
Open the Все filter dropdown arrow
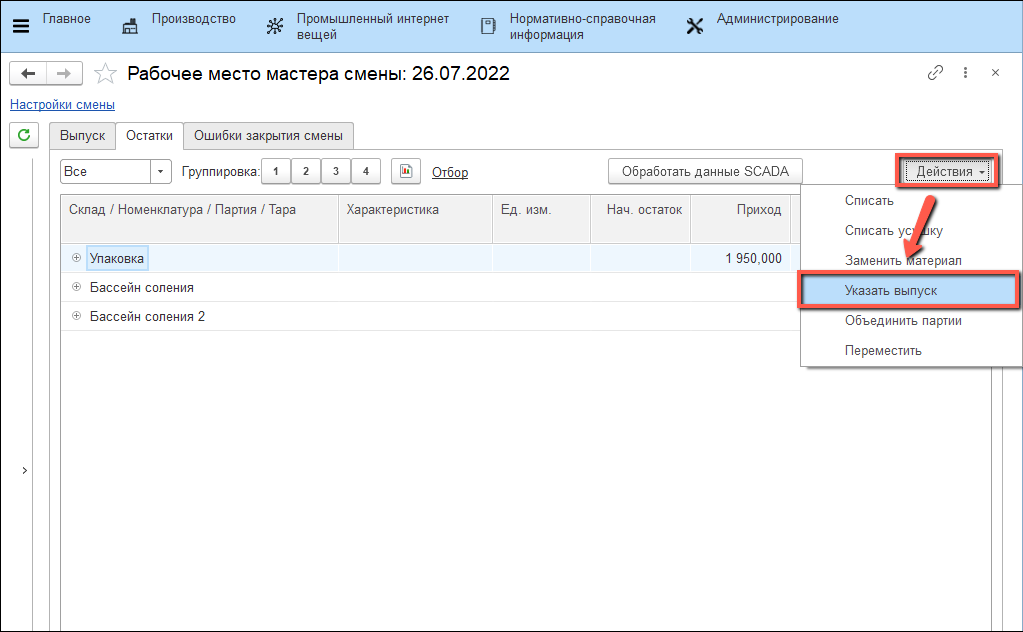161,172
